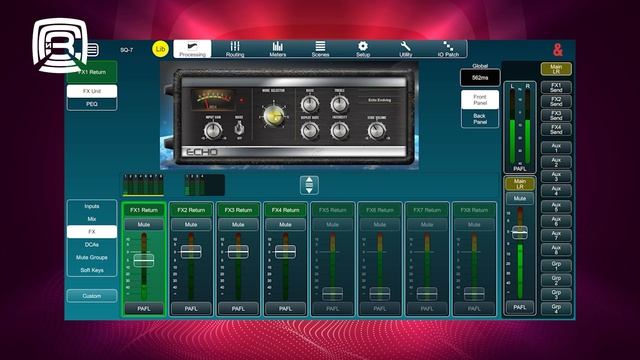Select the FX1 Return channel name
The height and width of the screenshot is (360, 640).
pyautogui.click(x=144, y=210)
